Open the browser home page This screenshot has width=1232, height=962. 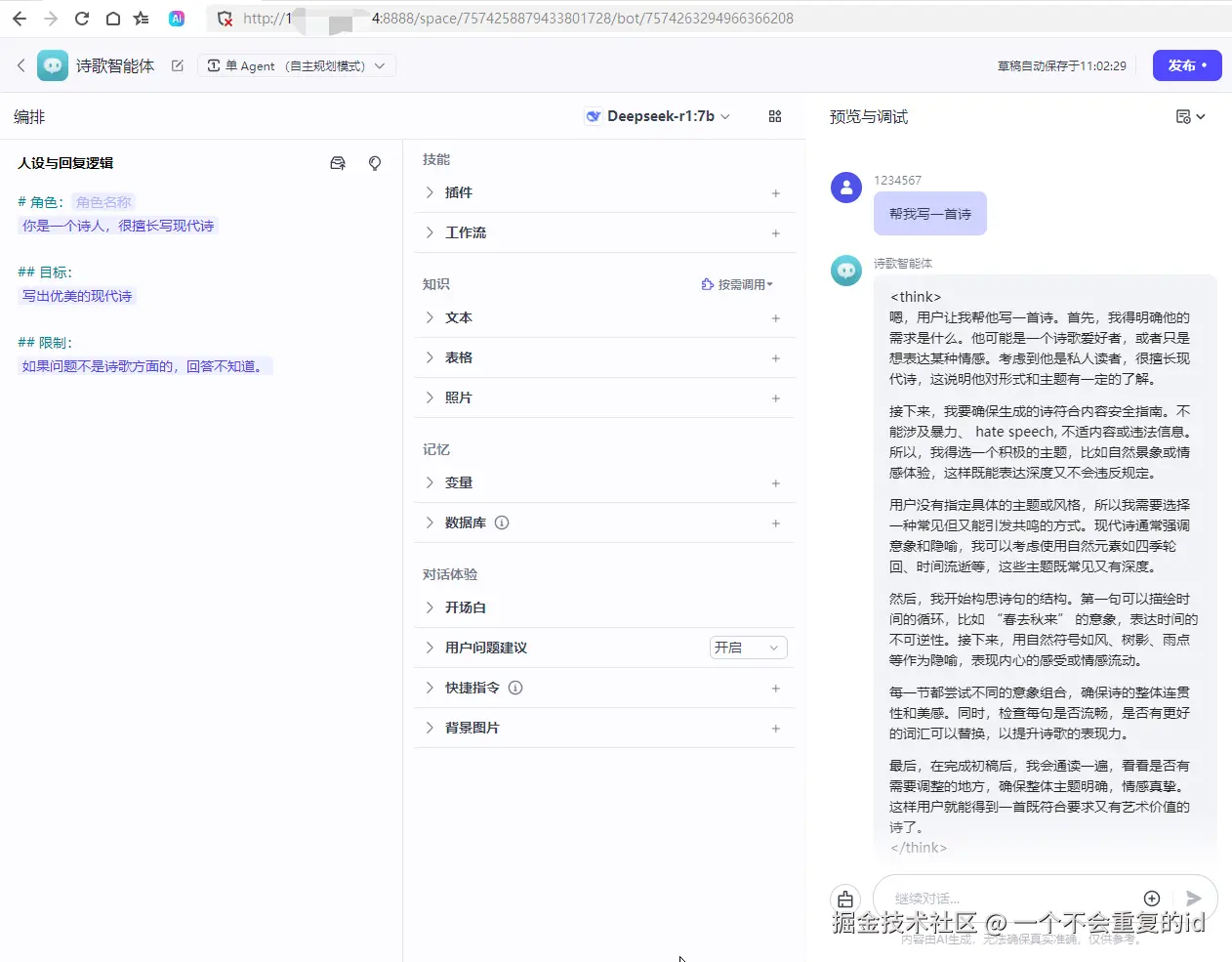(113, 19)
